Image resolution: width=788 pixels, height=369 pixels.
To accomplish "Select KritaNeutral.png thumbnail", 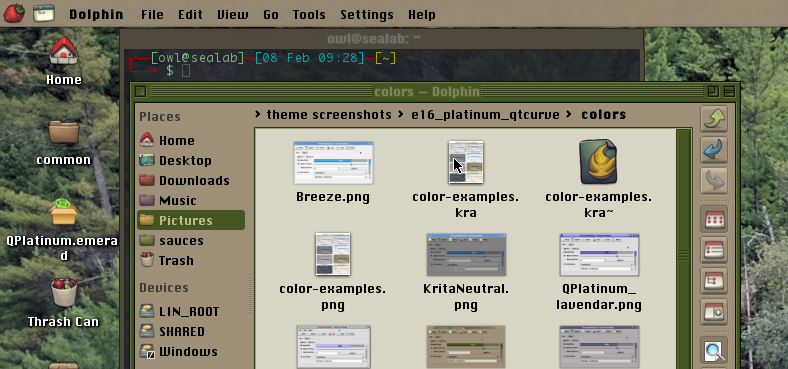I will coord(466,254).
